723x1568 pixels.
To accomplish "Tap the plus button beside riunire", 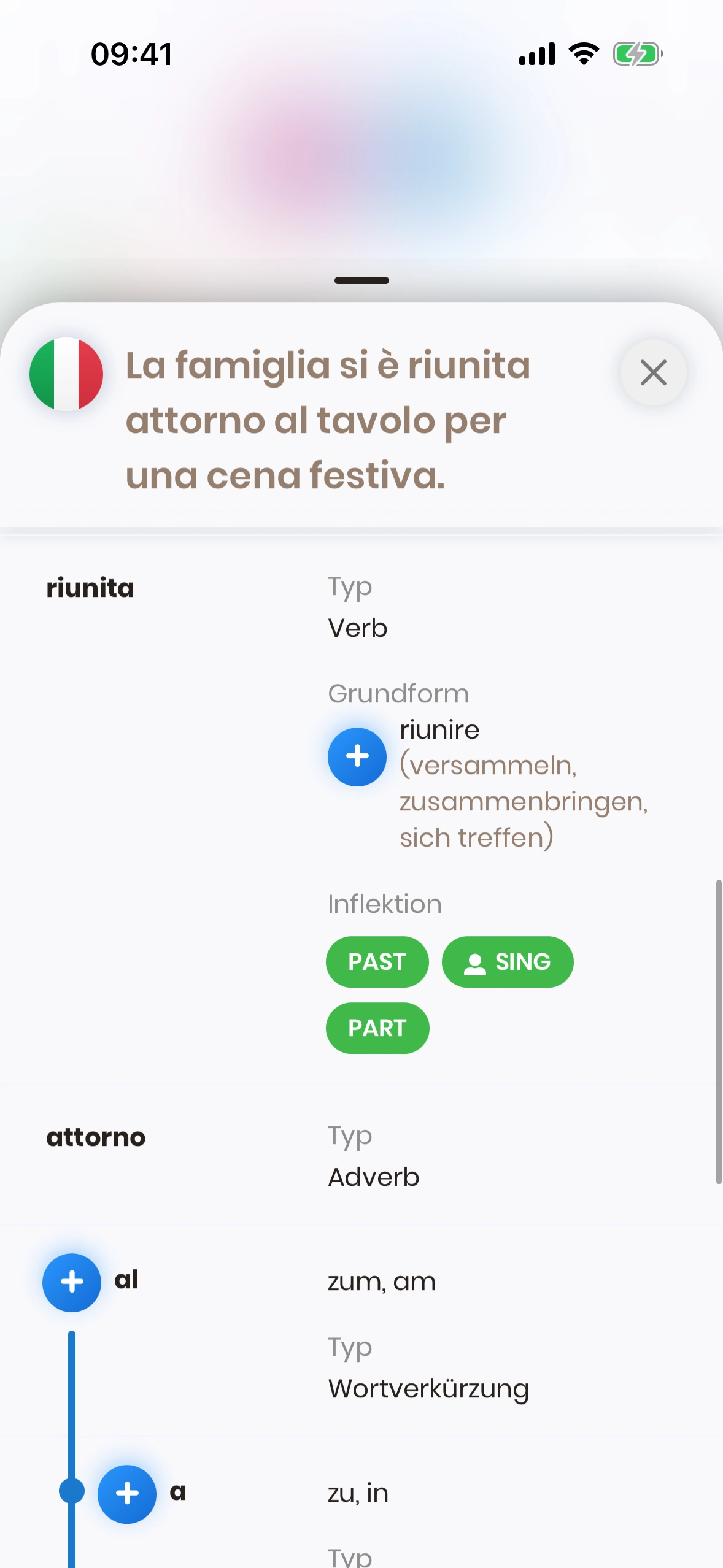I will coord(357,756).
